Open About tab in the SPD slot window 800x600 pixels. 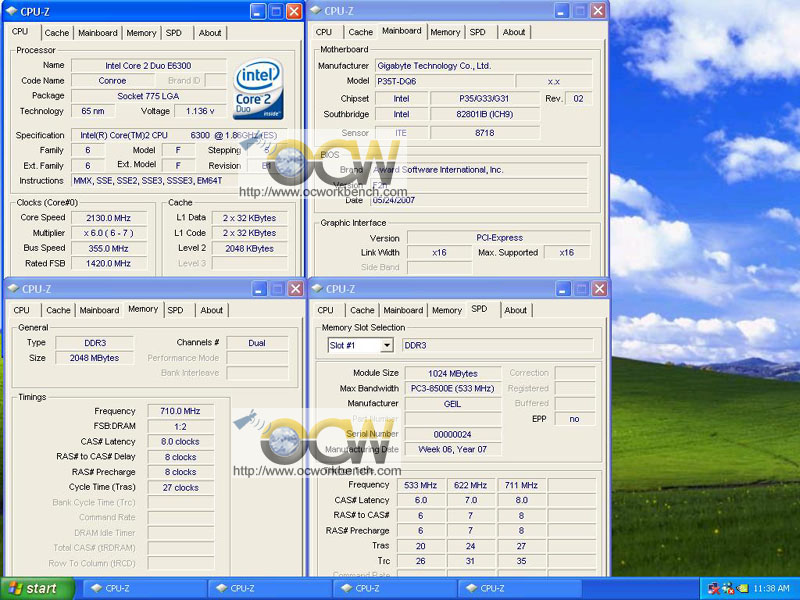click(515, 310)
